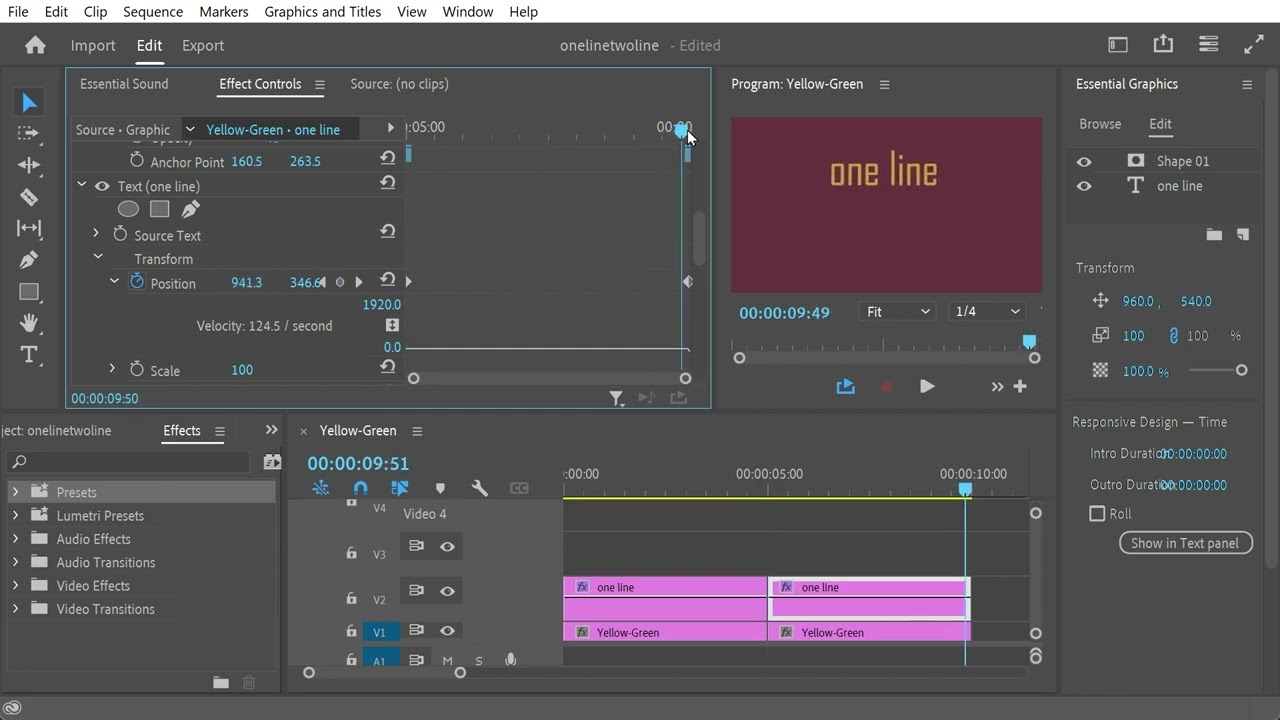This screenshot has width=1280, height=720.
Task: Click the Effects search field
Action: pyautogui.click(x=128, y=461)
